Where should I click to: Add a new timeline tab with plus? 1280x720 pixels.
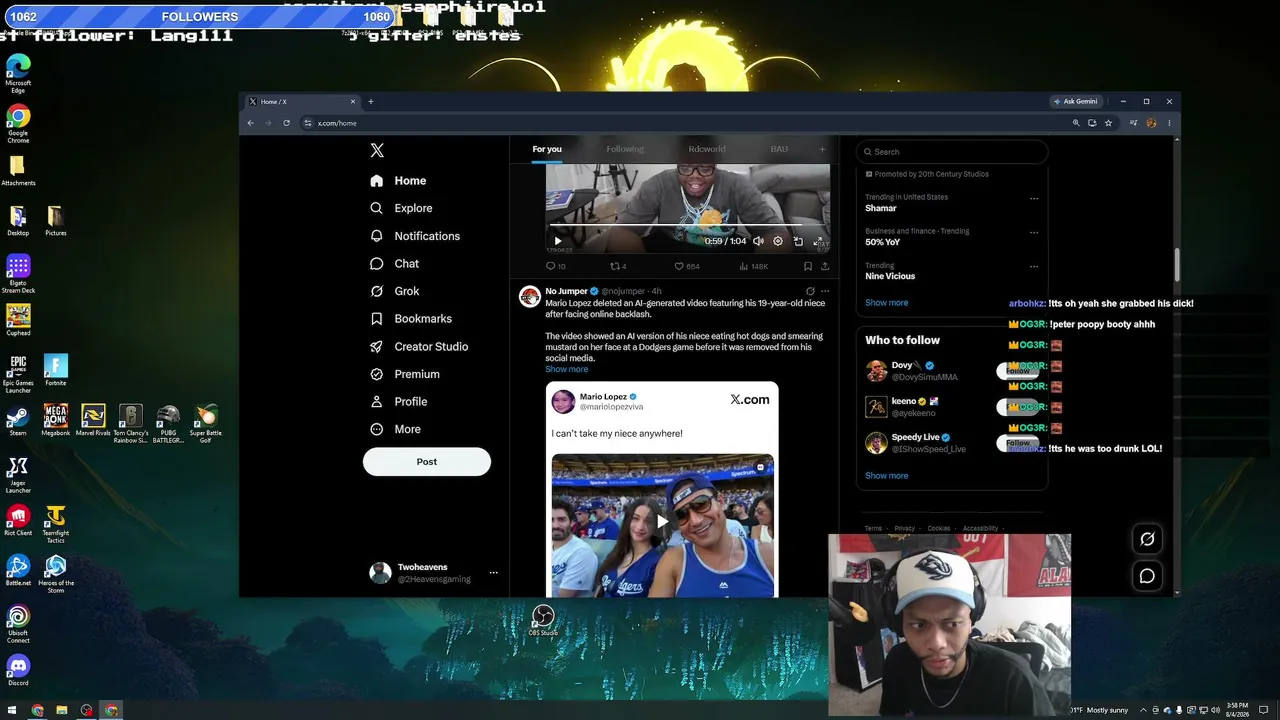click(822, 149)
